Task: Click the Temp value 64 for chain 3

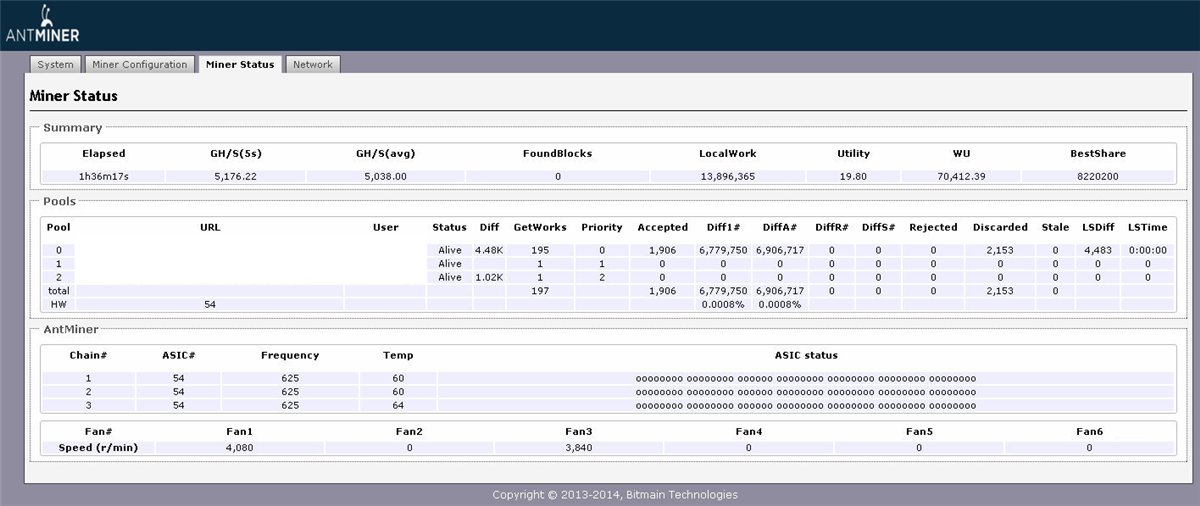Action: 398,405
